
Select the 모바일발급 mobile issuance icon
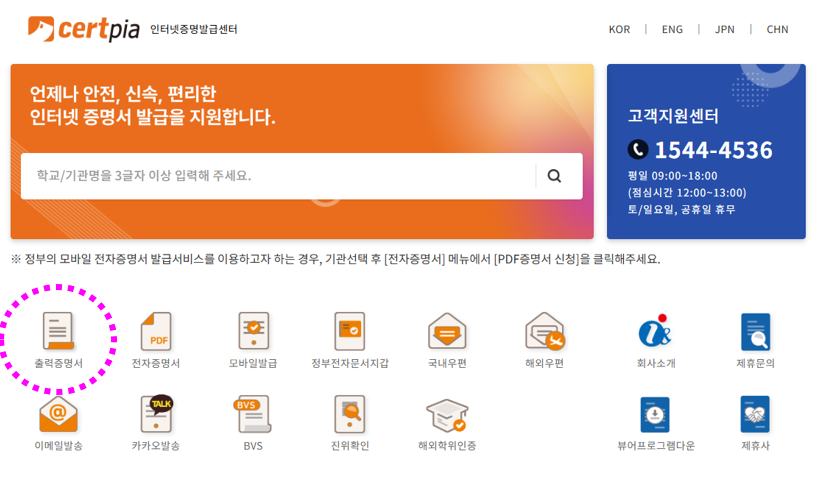coord(253,331)
